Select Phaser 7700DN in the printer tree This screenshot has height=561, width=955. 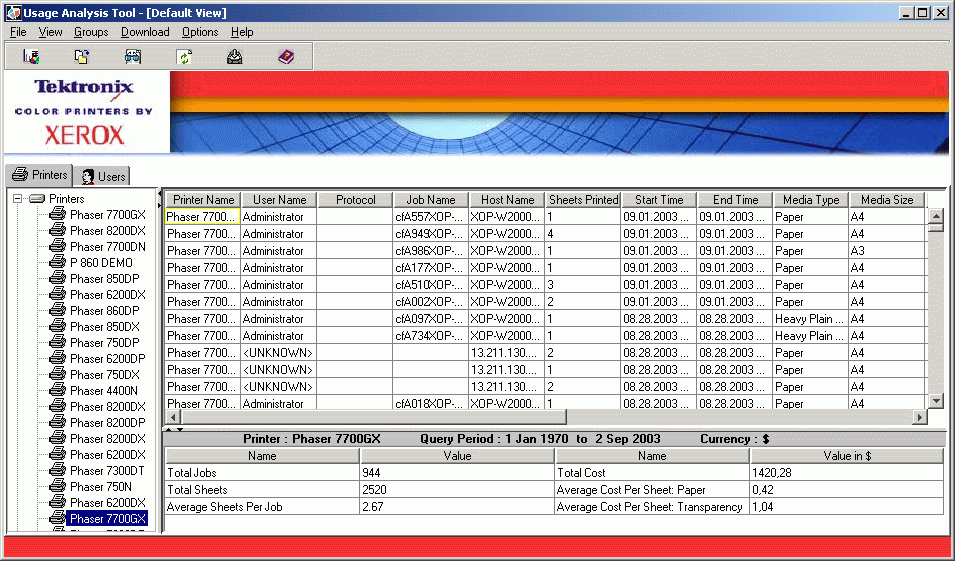tap(107, 247)
